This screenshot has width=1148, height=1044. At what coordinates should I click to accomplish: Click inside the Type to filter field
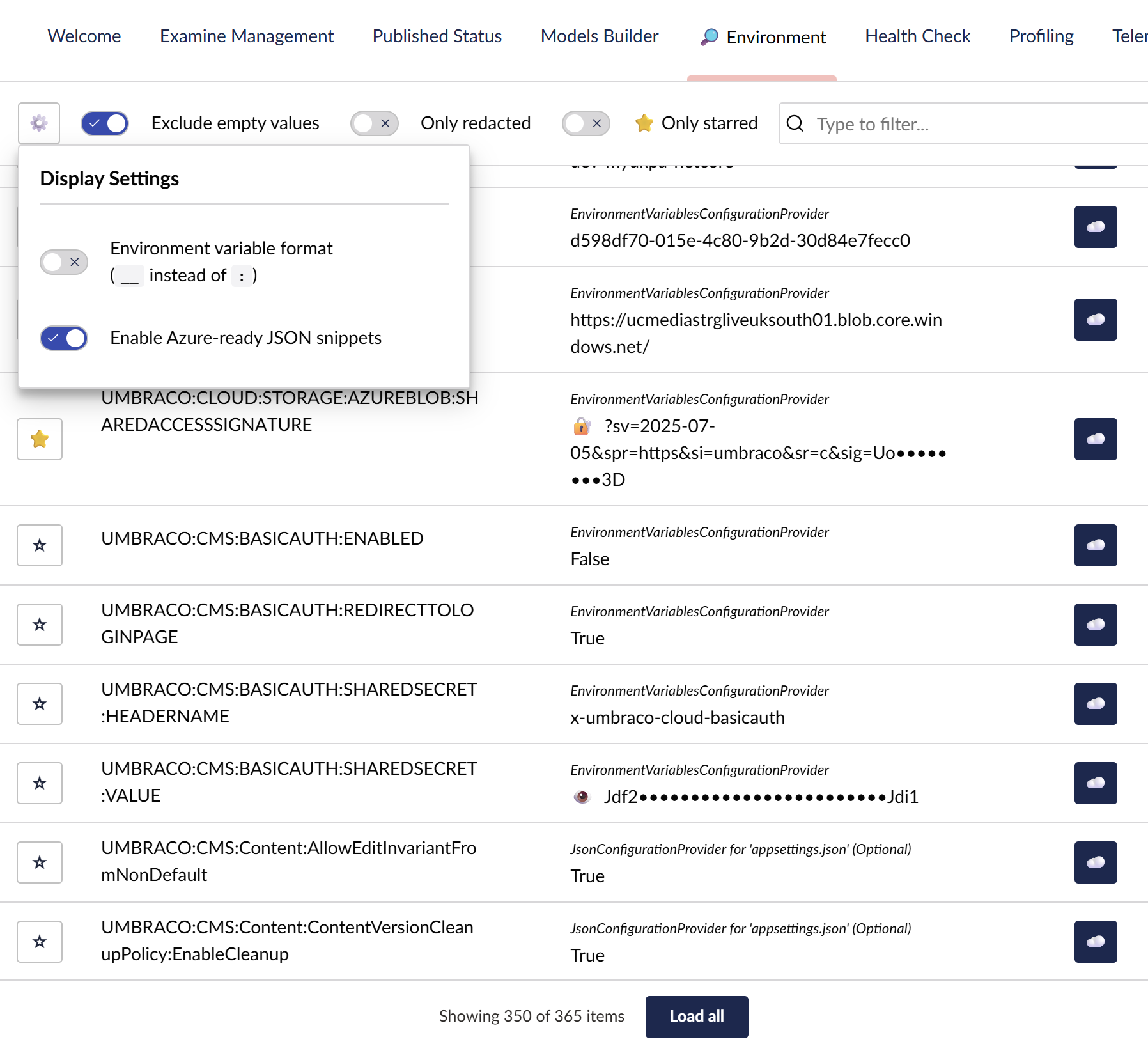click(x=927, y=124)
